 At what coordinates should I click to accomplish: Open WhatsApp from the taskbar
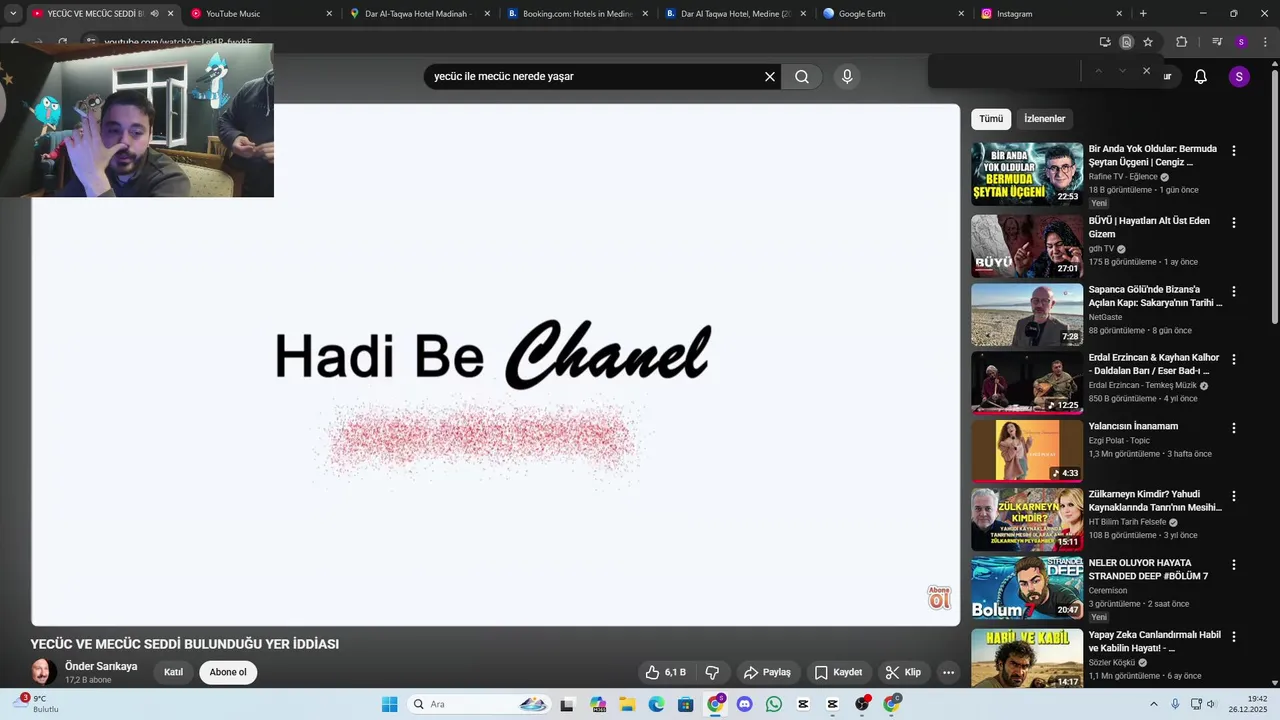point(774,704)
